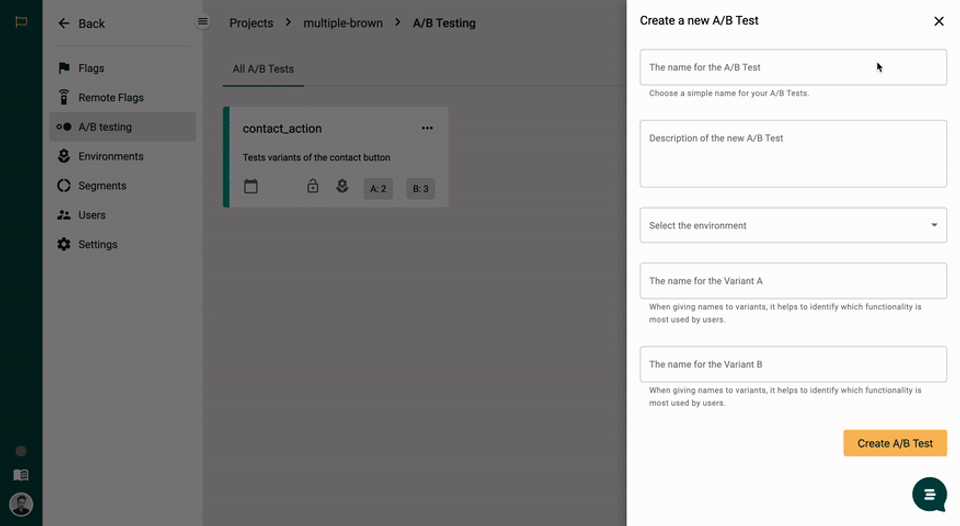Click the lock icon on contact_action card
Image resolution: width=960 pixels, height=526 pixels.
point(313,186)
